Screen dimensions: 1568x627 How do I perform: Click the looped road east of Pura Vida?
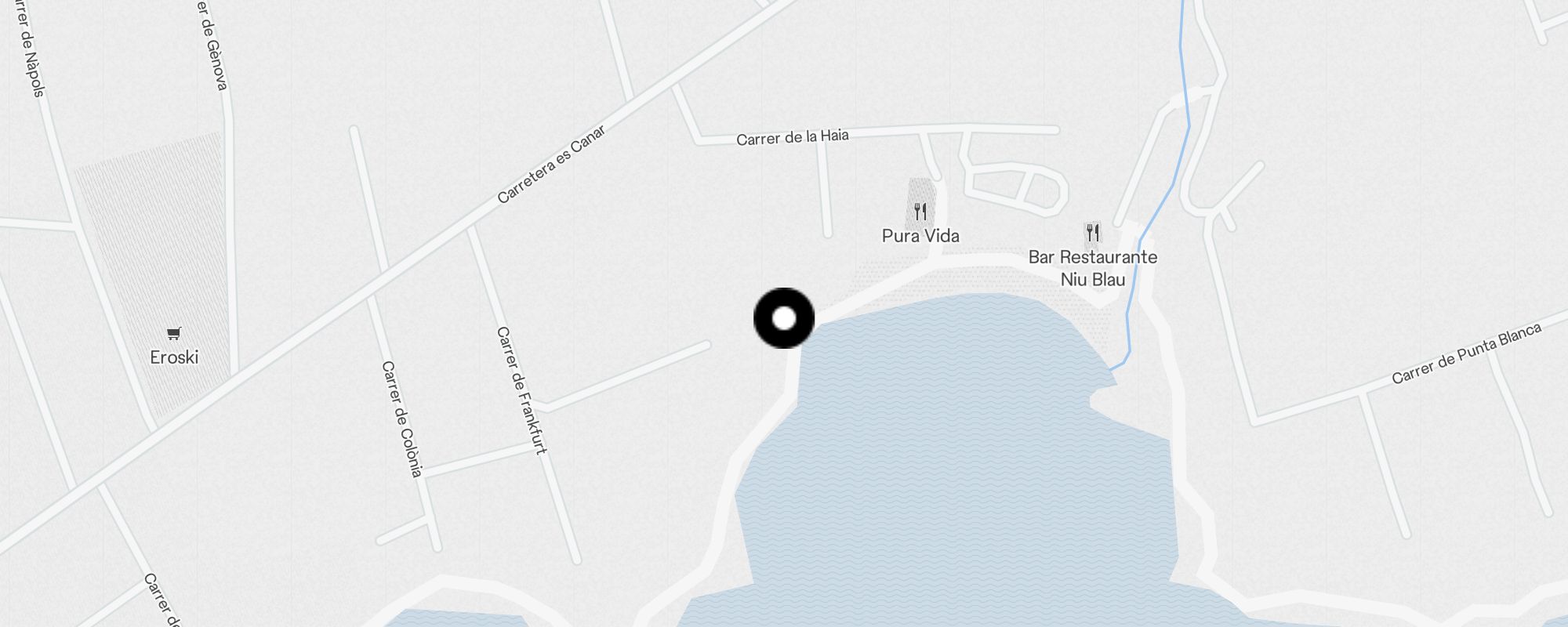coord(1018,188)
